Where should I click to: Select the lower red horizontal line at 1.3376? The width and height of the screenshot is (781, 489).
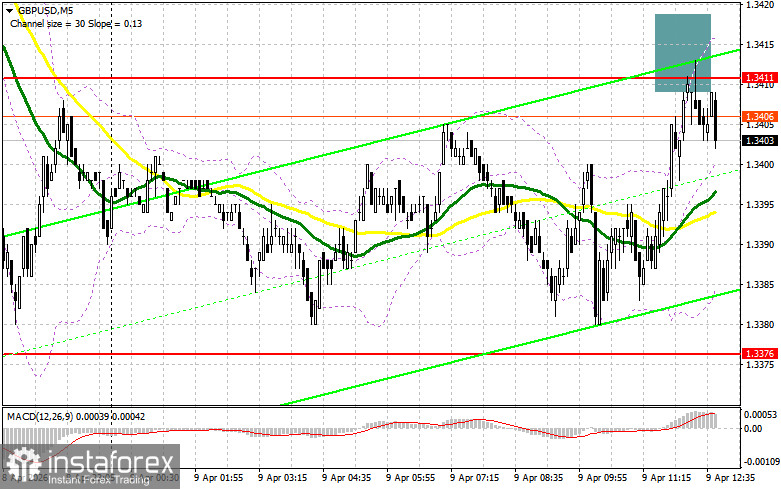click(372, 354)
